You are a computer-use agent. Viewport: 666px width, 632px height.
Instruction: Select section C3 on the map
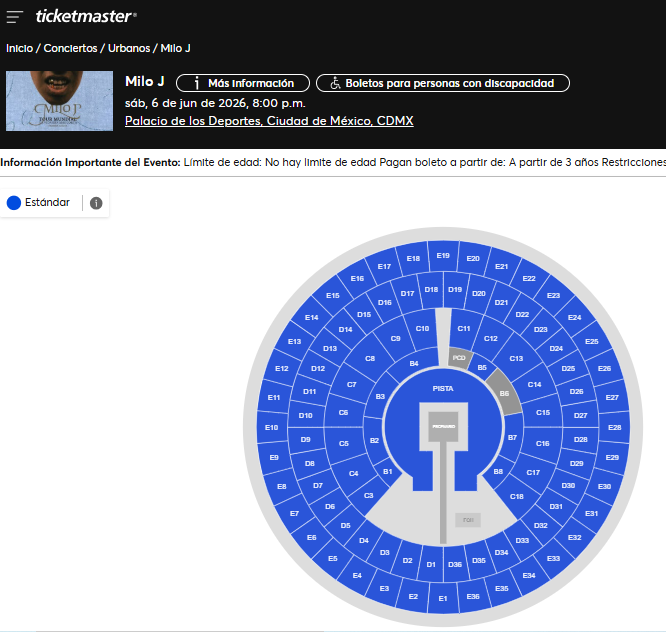click(369, 496)
